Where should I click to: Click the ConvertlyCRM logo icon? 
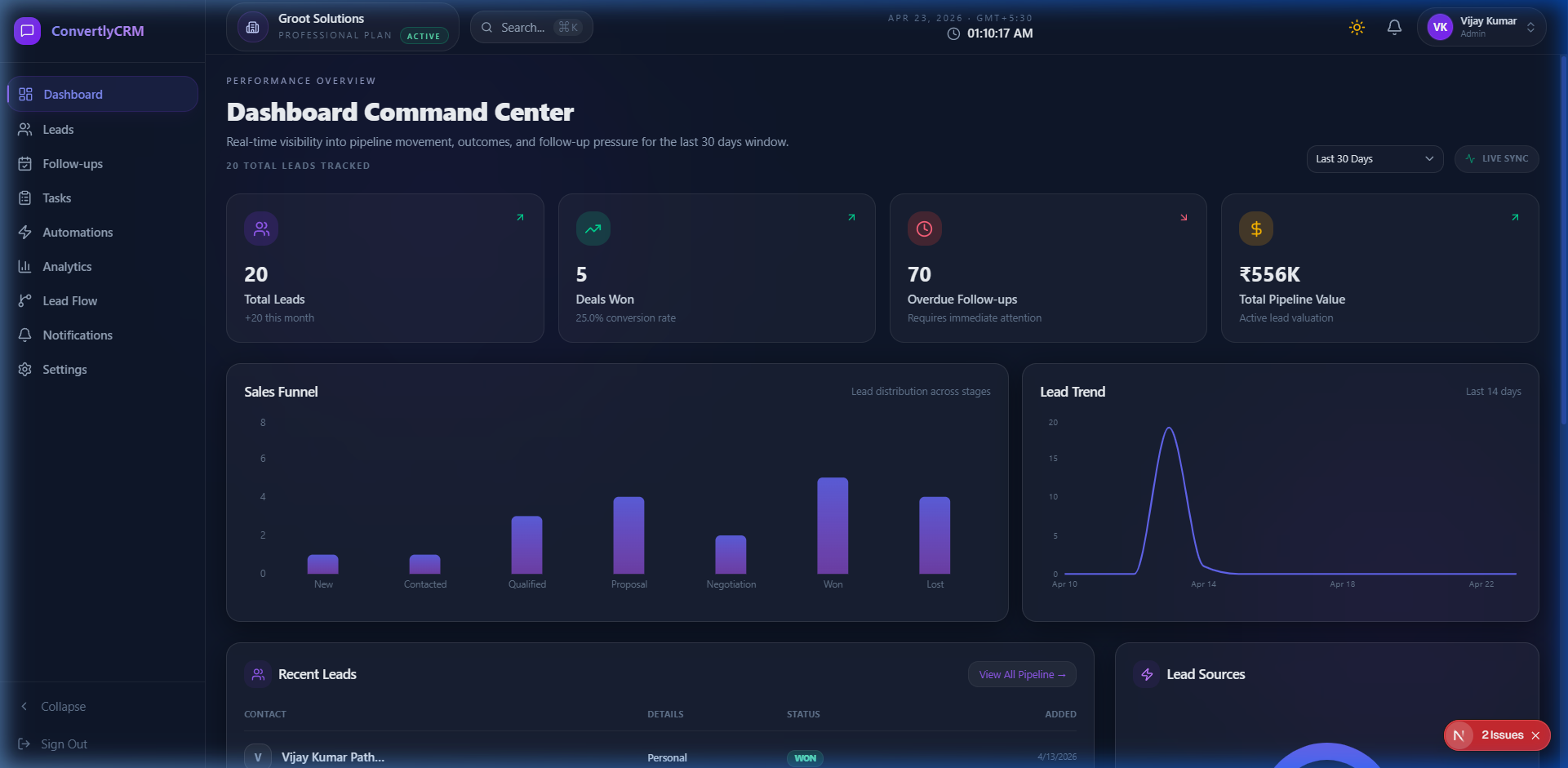[27, 30]
